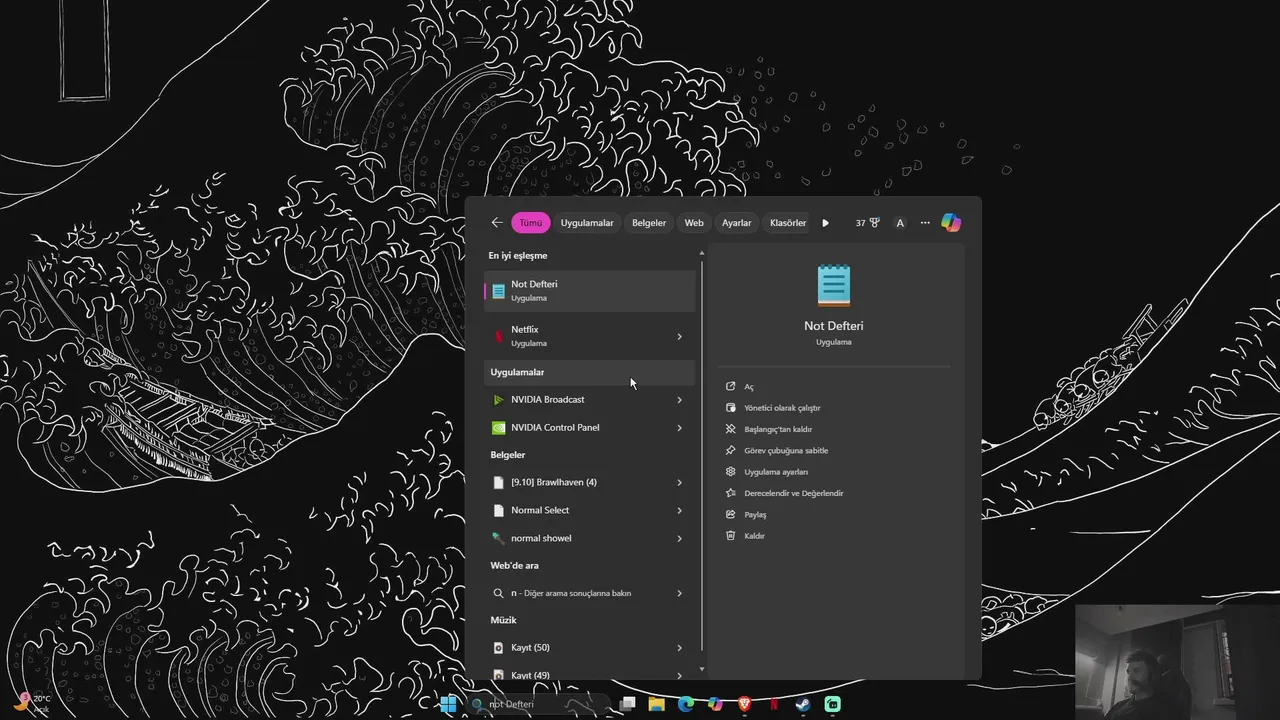
Task: Click the Belgeler section header
Action: (508, 455)
